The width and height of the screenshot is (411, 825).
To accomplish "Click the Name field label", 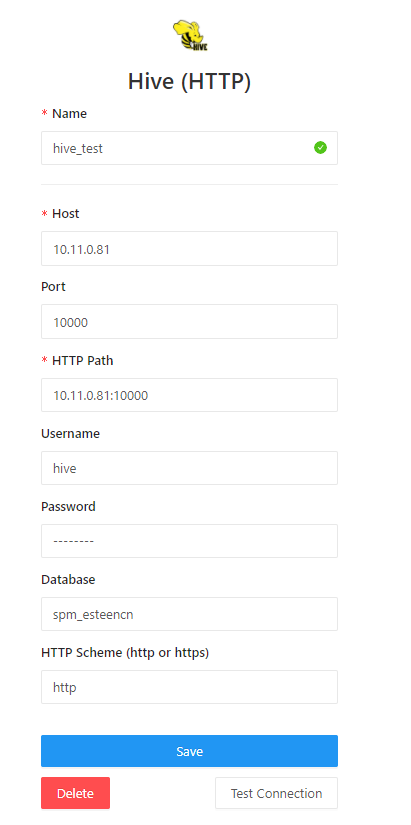I will coord(69,113).
